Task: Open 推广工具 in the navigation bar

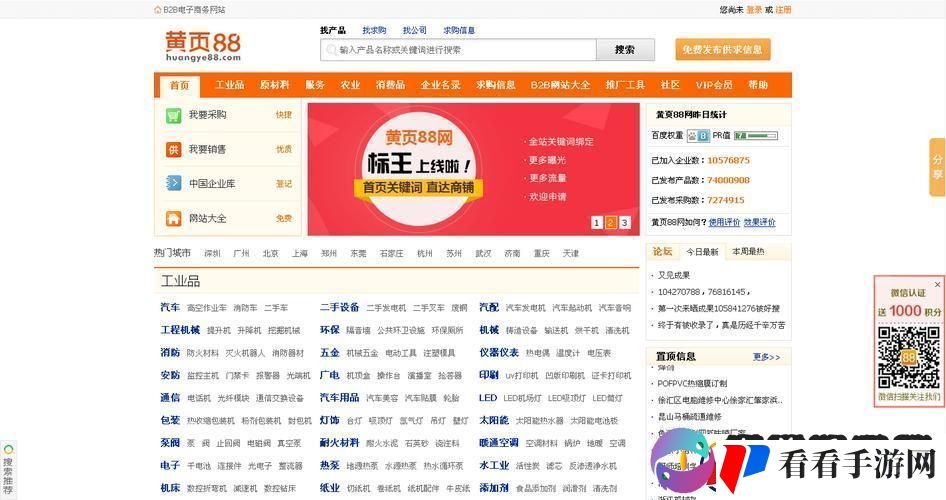Action: [625, 85]
